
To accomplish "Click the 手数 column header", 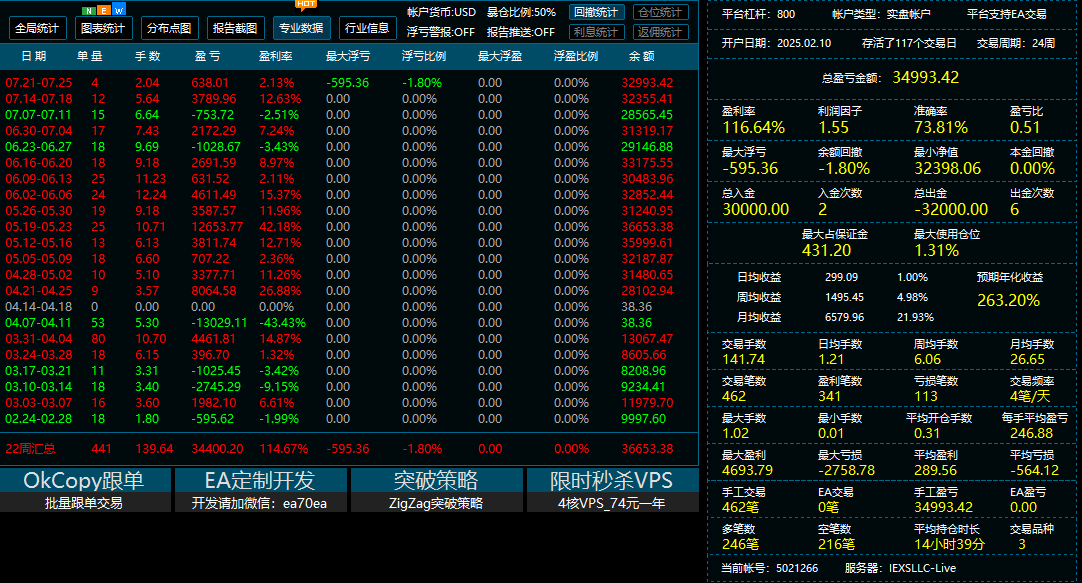I will pyautogui.click(x=147, y=57).
